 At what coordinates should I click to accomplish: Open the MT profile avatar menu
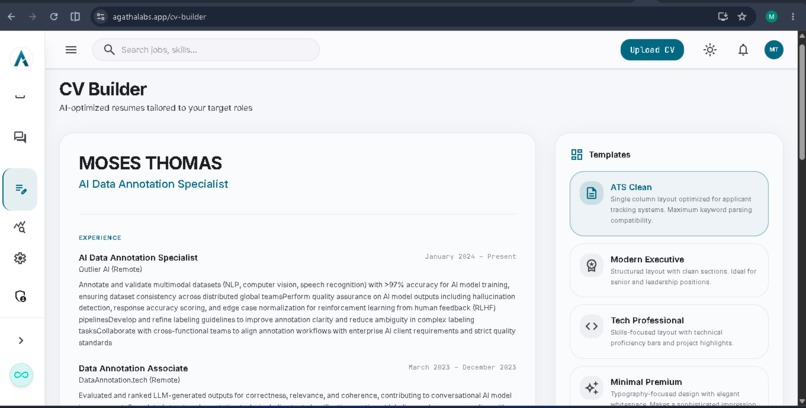tap(774, 50)
